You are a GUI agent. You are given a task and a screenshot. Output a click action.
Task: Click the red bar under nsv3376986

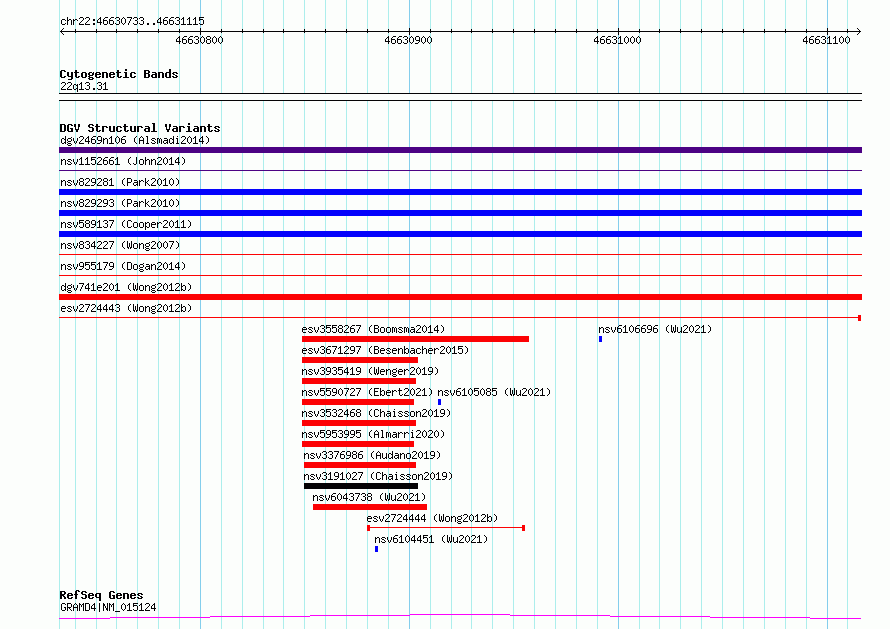[x=360, y=465]
